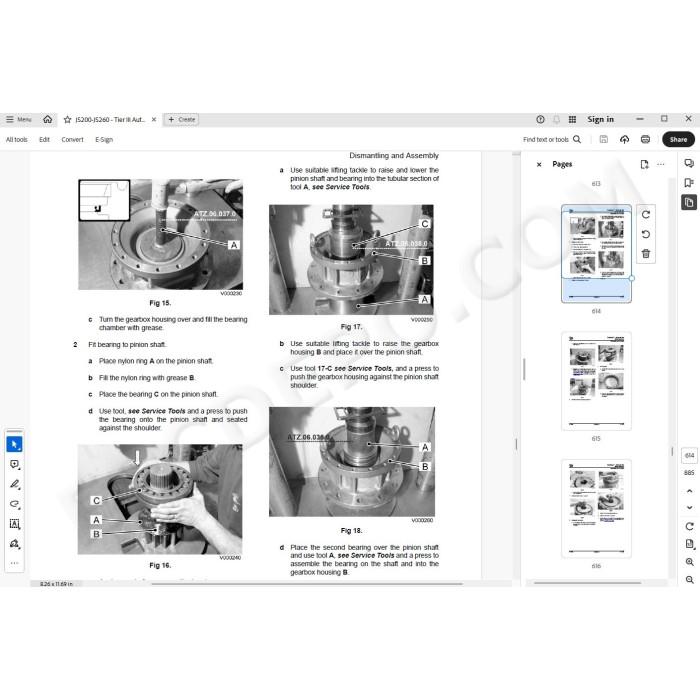Viewport: 700px width, 700px height.
Task: Open the Help question mark icon
Action: click(x=540, y=119)
